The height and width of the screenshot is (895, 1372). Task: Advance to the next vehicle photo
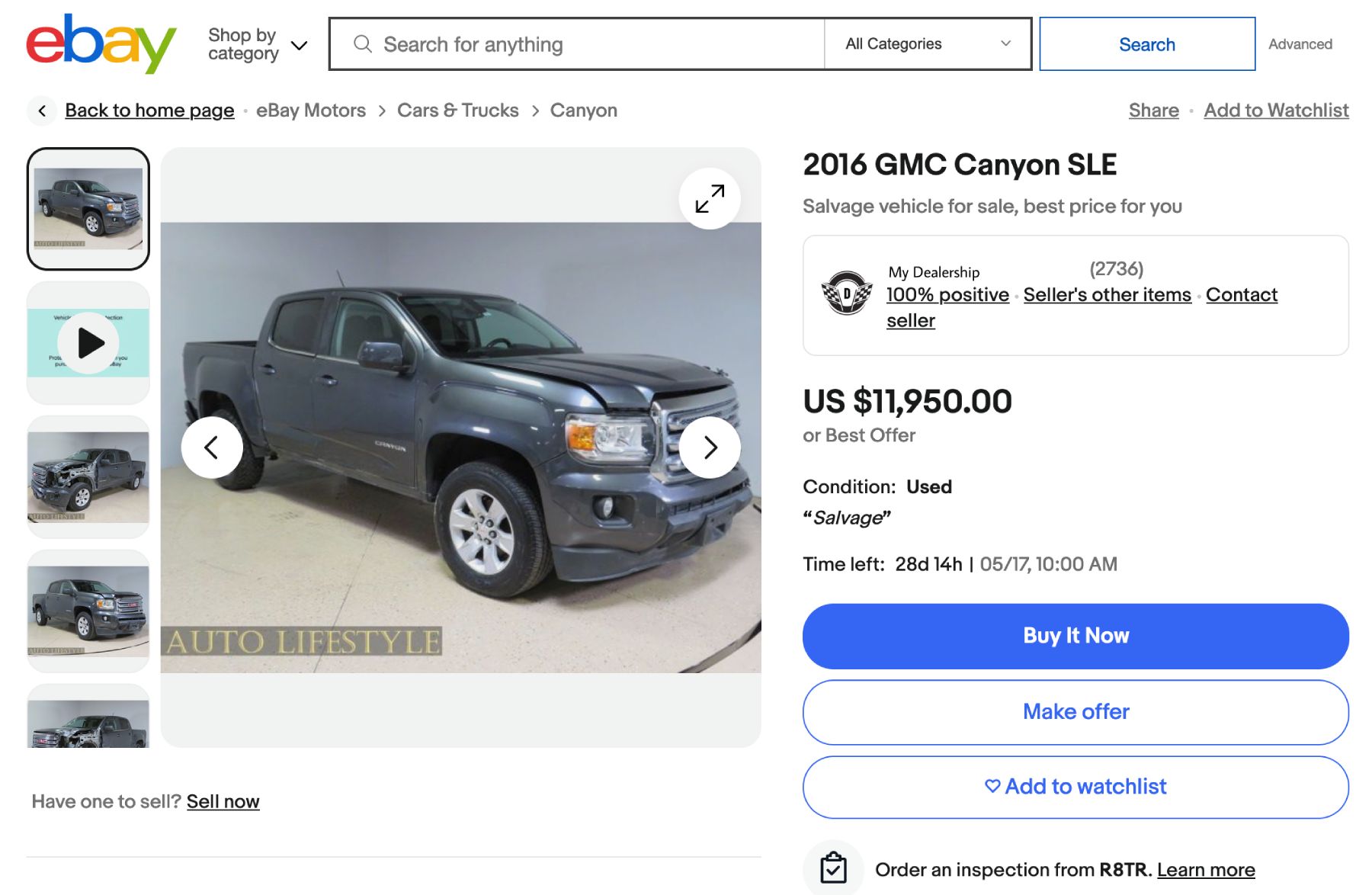[708, 447]
